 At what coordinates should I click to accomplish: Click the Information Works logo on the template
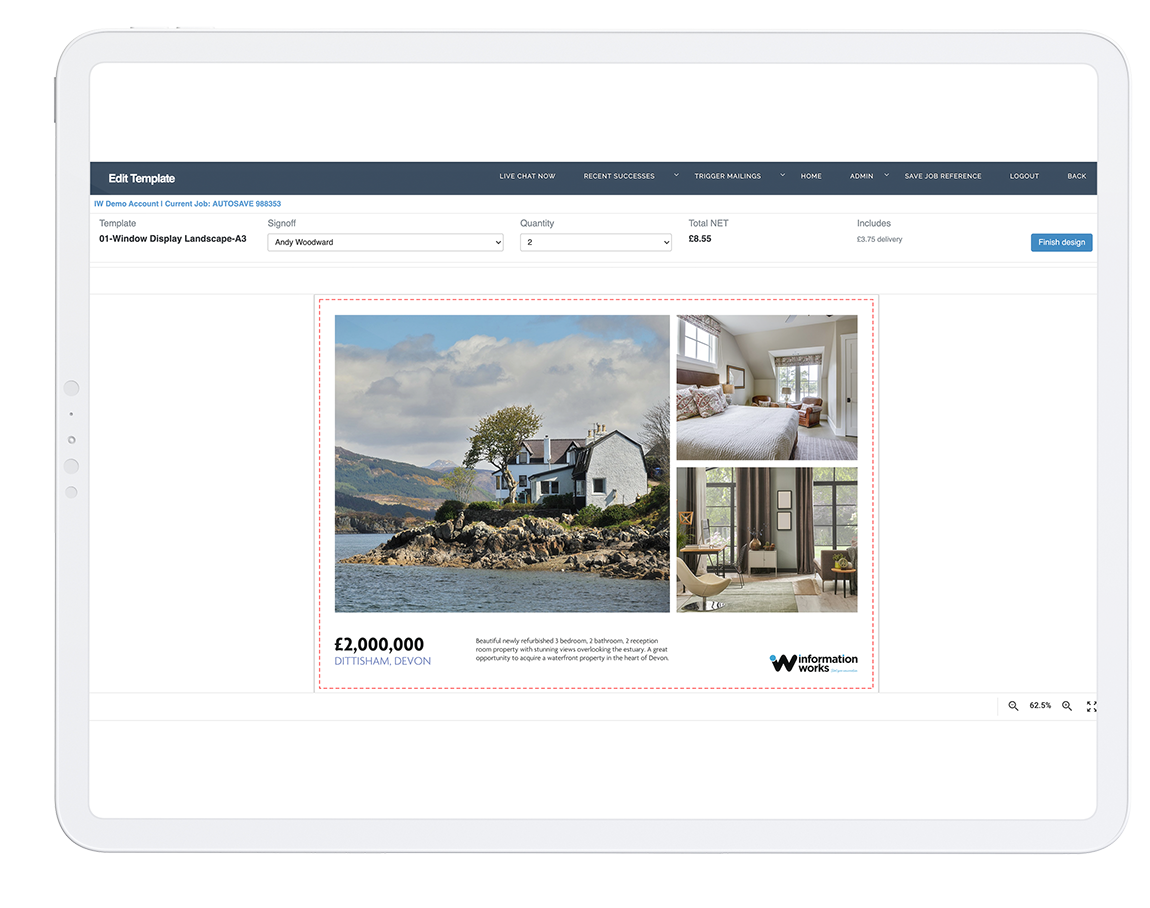[x=813, y=663]
